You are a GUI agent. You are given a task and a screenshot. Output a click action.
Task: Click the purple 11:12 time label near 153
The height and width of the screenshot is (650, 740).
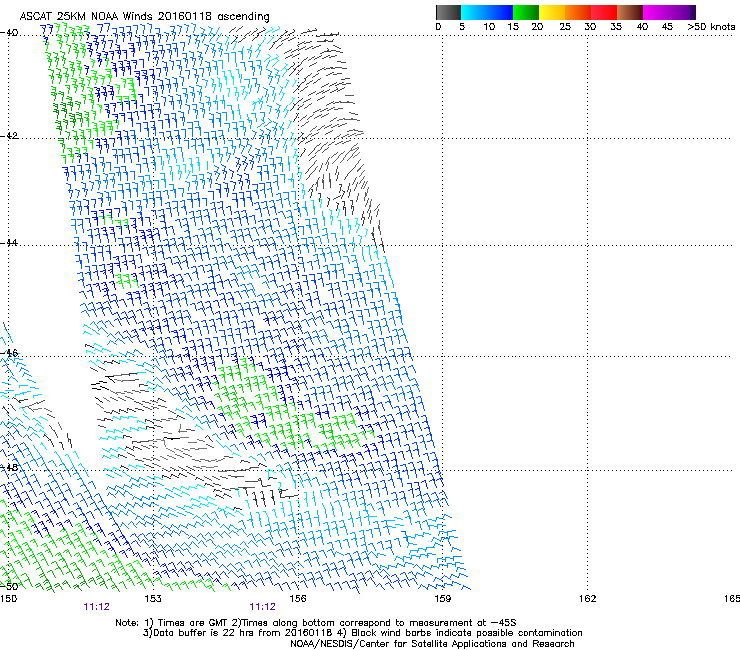point(96,607)
